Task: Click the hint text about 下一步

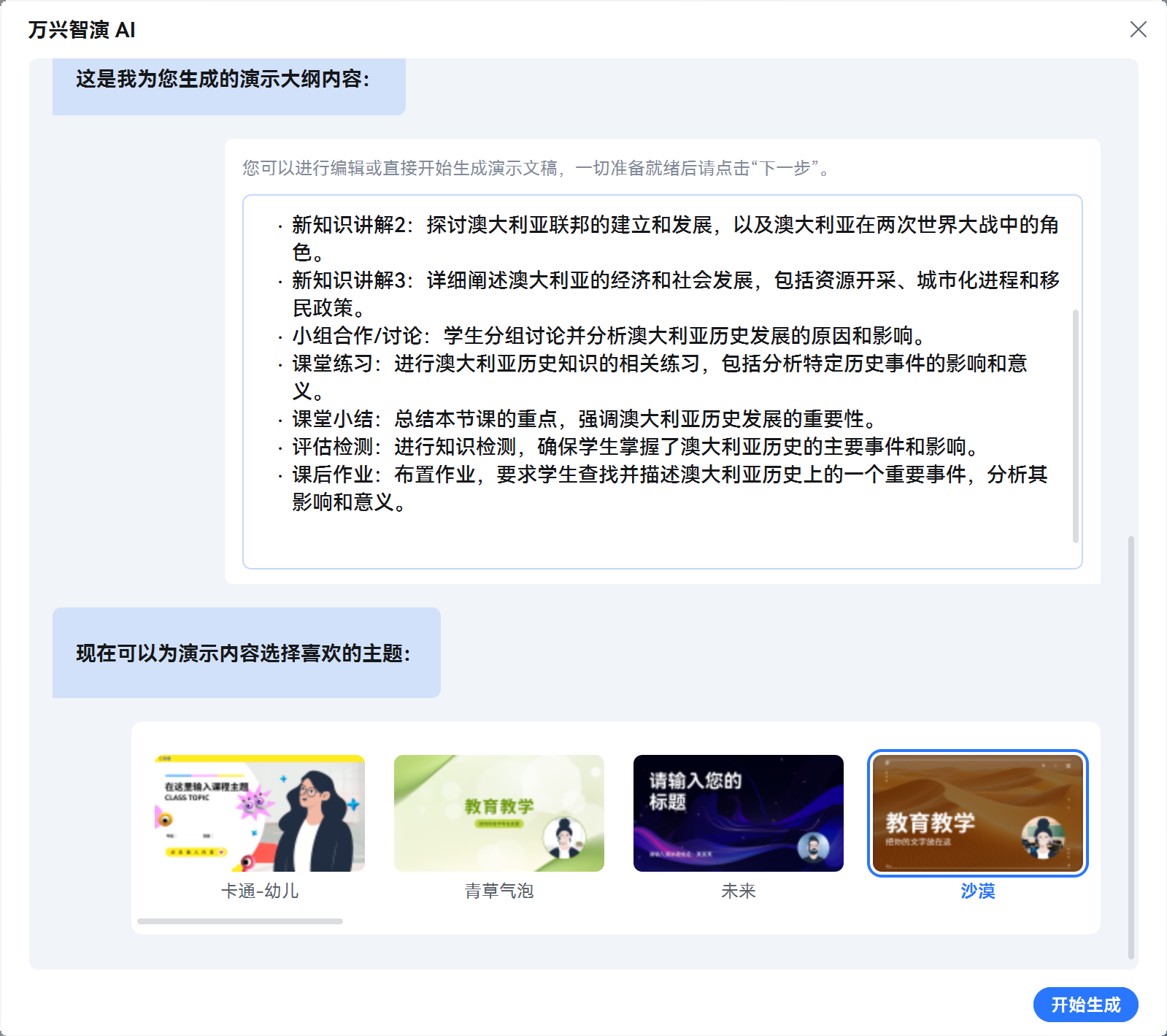Action: (x=536, y=169)
